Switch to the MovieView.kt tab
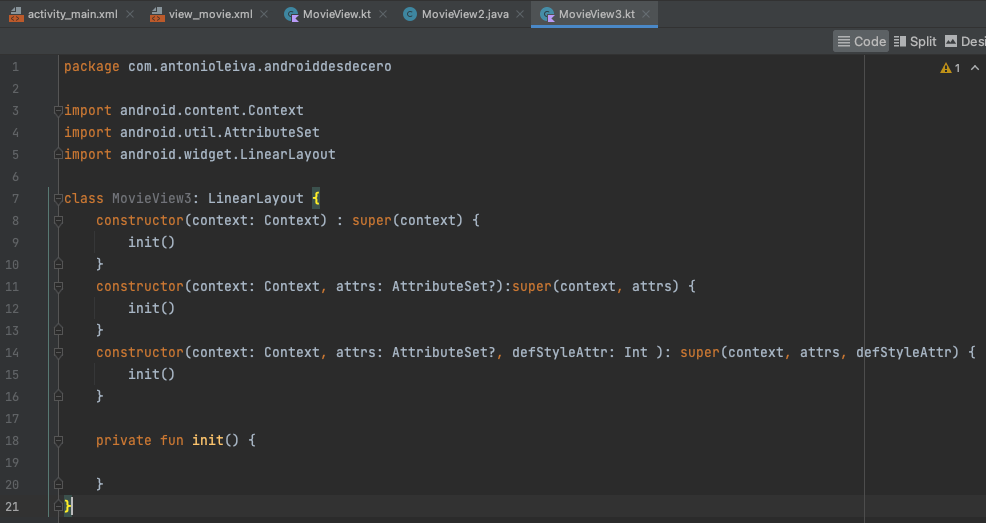 point(336,14)
